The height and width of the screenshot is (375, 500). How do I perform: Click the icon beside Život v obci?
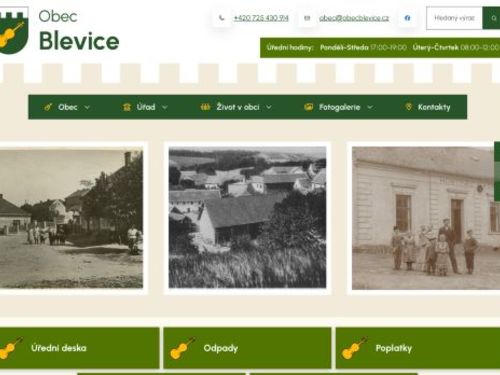pos(205,107)
